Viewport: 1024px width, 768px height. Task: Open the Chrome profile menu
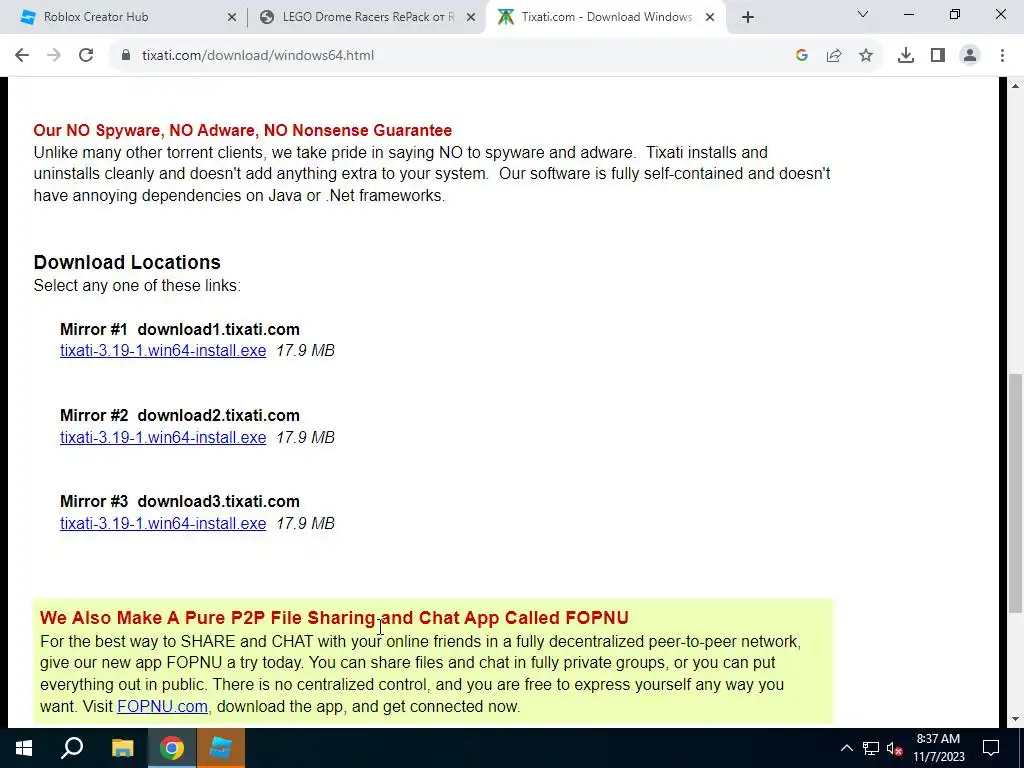click(x=970, y=56)
